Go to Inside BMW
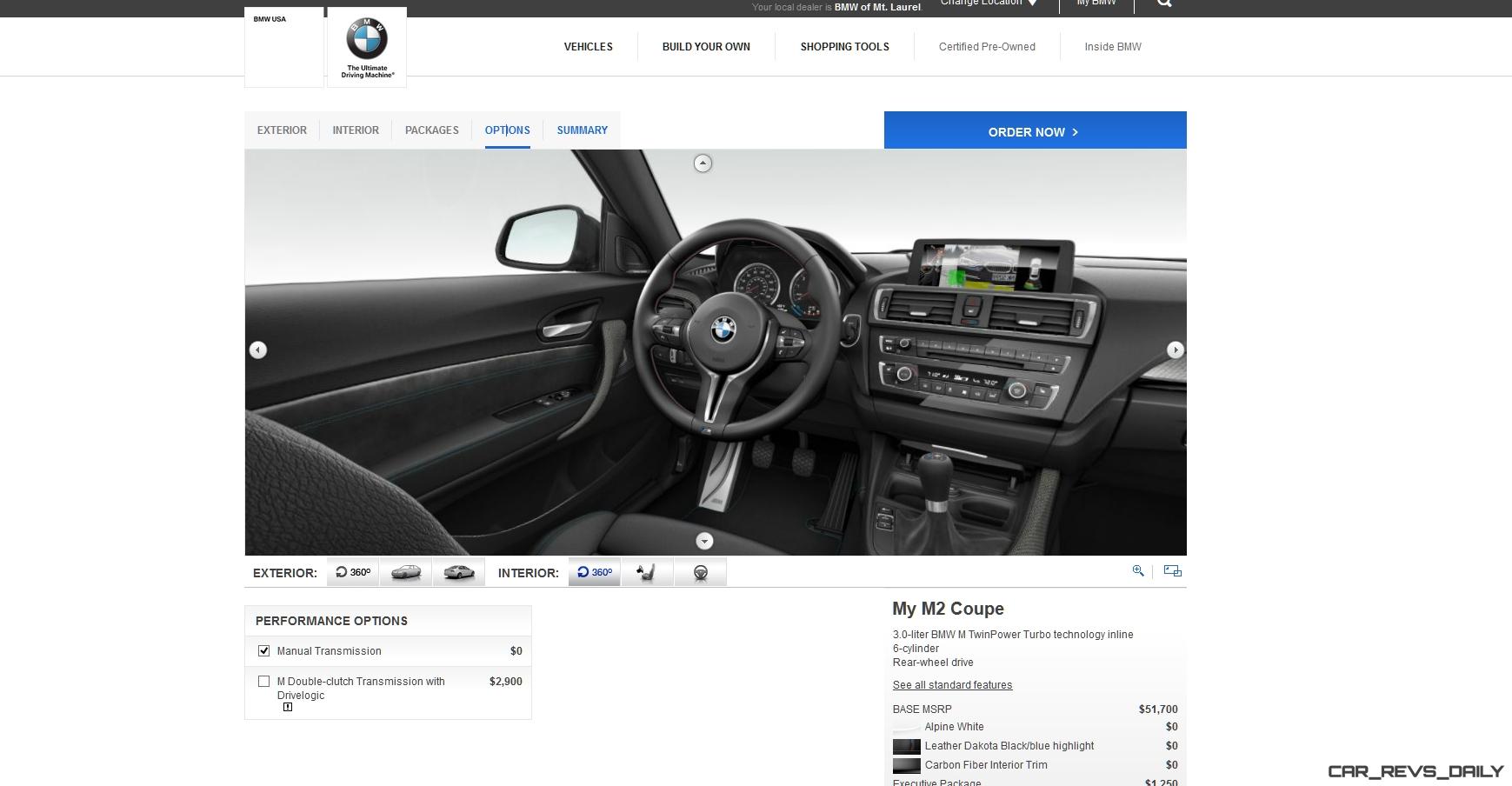The height and width of the screenshot is (786, 1512). (1113, 47)
